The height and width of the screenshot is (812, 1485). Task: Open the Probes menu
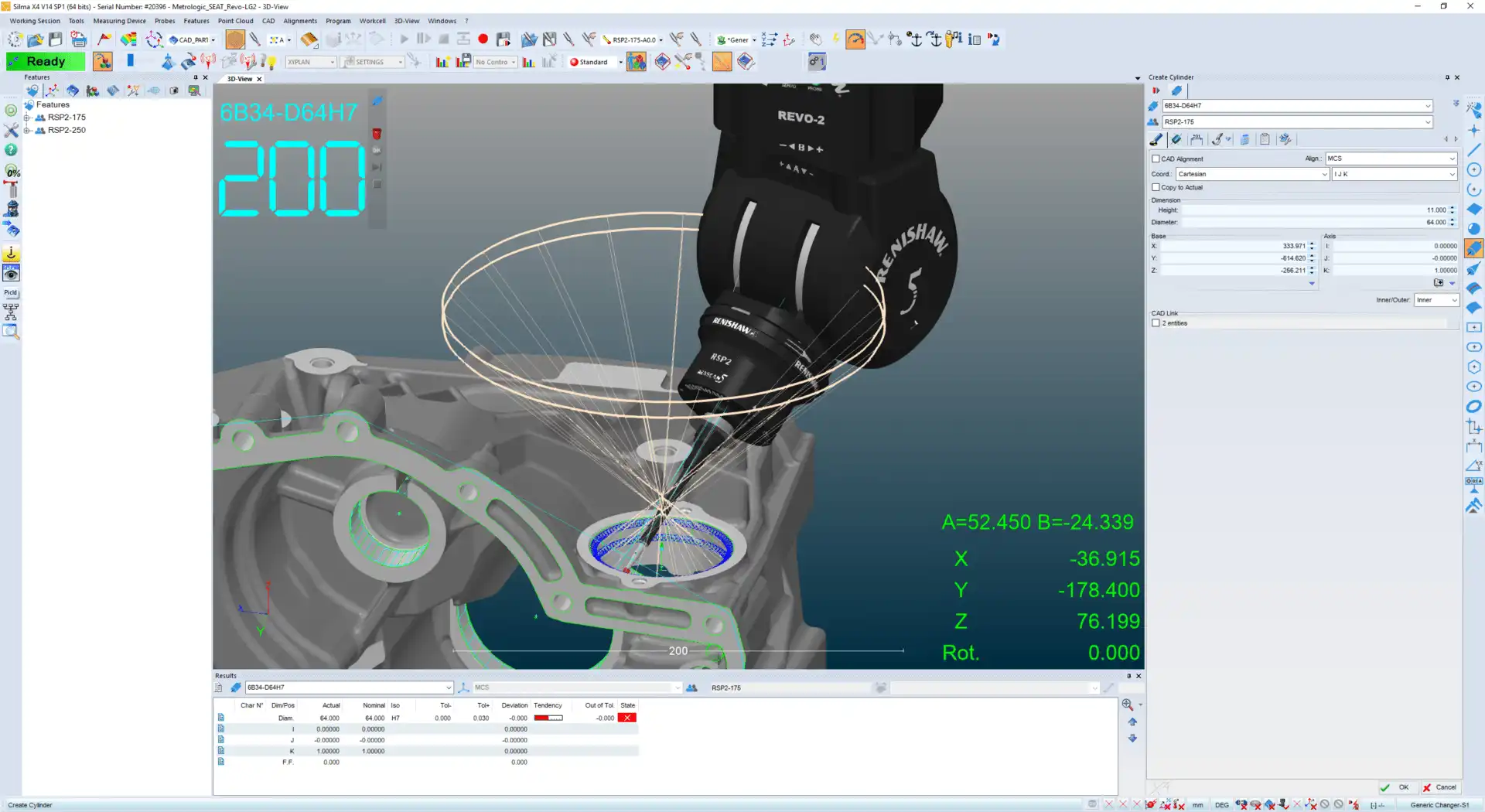pos(164,21)
